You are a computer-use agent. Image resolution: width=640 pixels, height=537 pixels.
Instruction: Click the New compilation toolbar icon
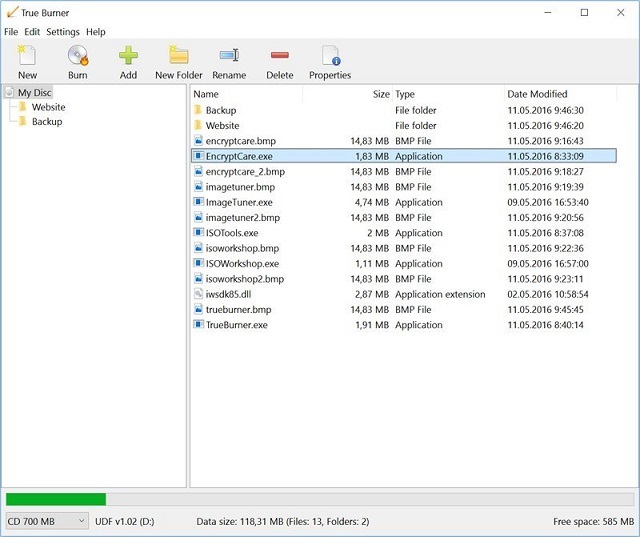(x=27, y=57)
